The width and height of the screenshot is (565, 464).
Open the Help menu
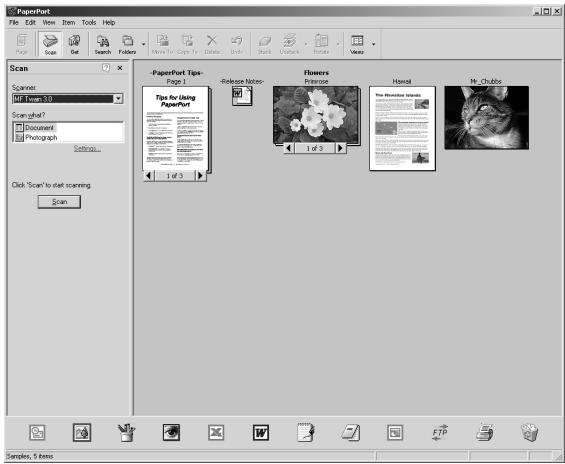[108, 22]
